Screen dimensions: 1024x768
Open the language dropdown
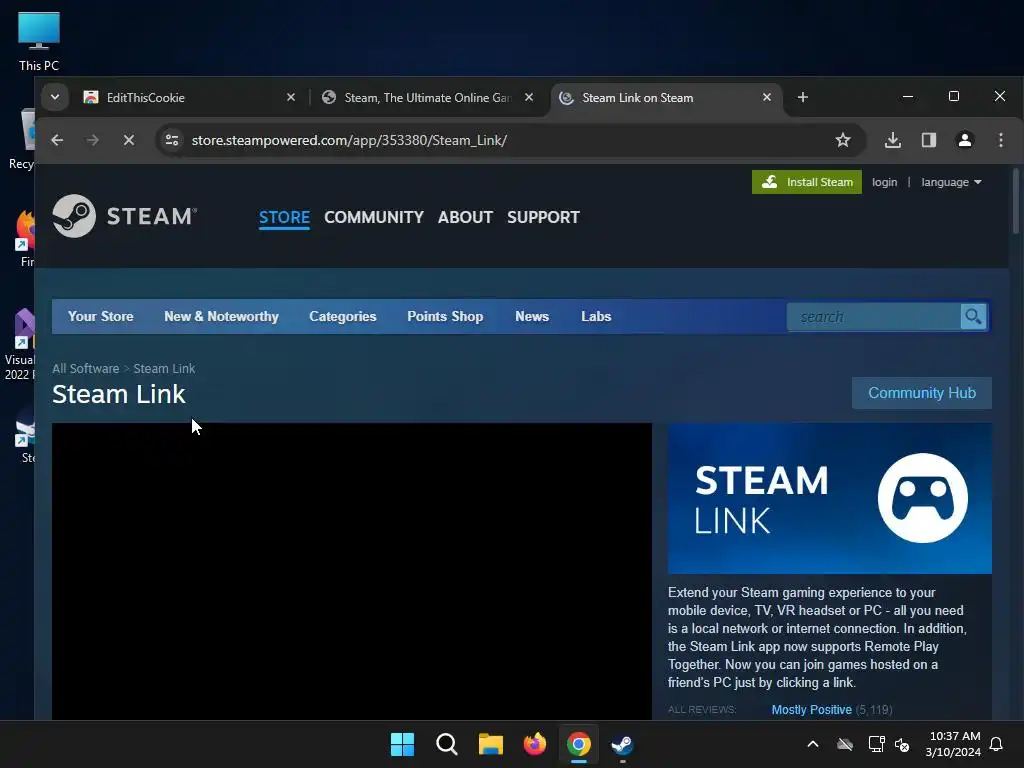click(951, 182)
